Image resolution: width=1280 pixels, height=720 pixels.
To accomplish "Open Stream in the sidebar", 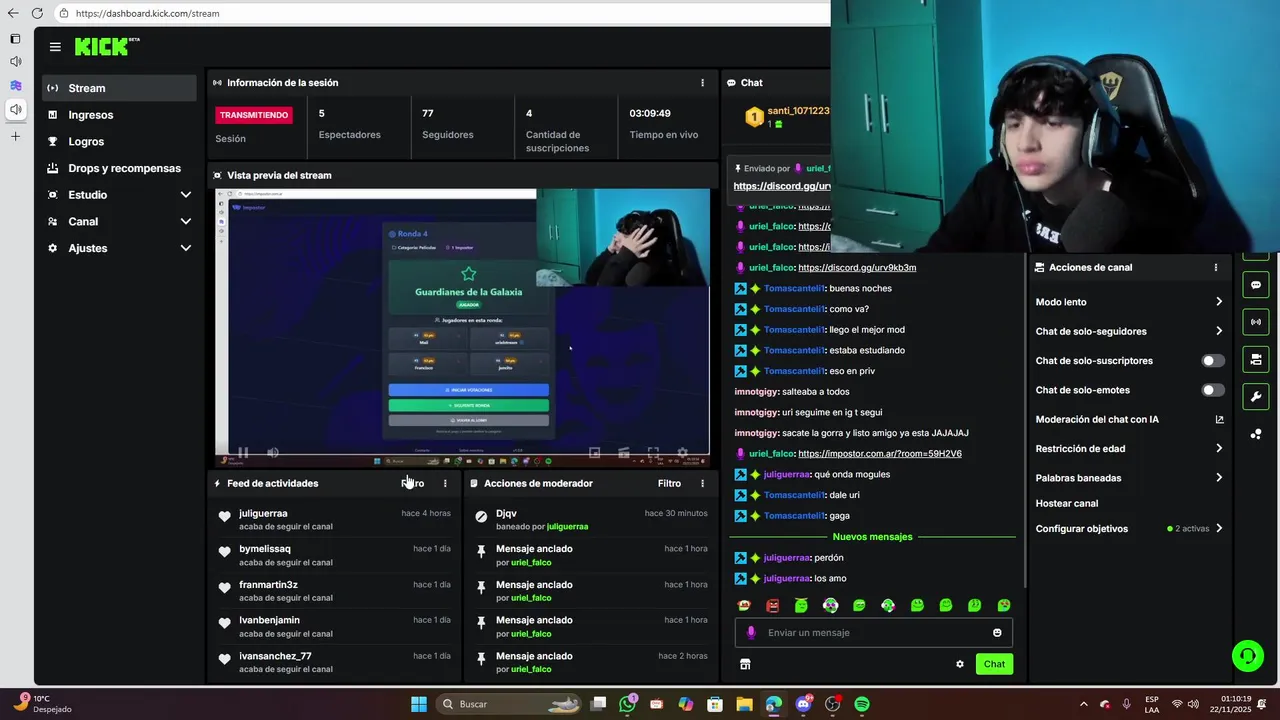I will (x=119, y=88).
